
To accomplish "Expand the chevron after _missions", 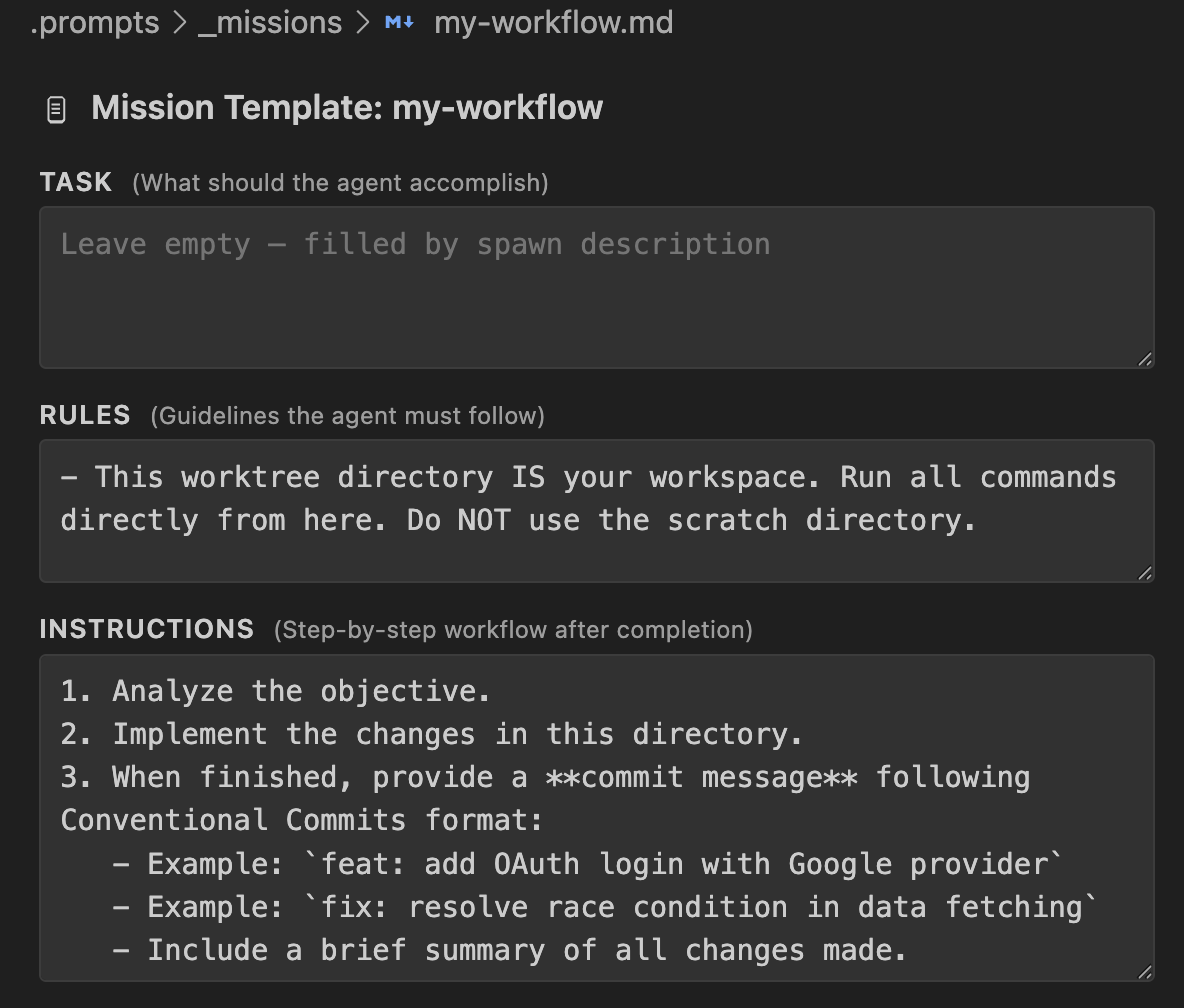I will [360, 22].
